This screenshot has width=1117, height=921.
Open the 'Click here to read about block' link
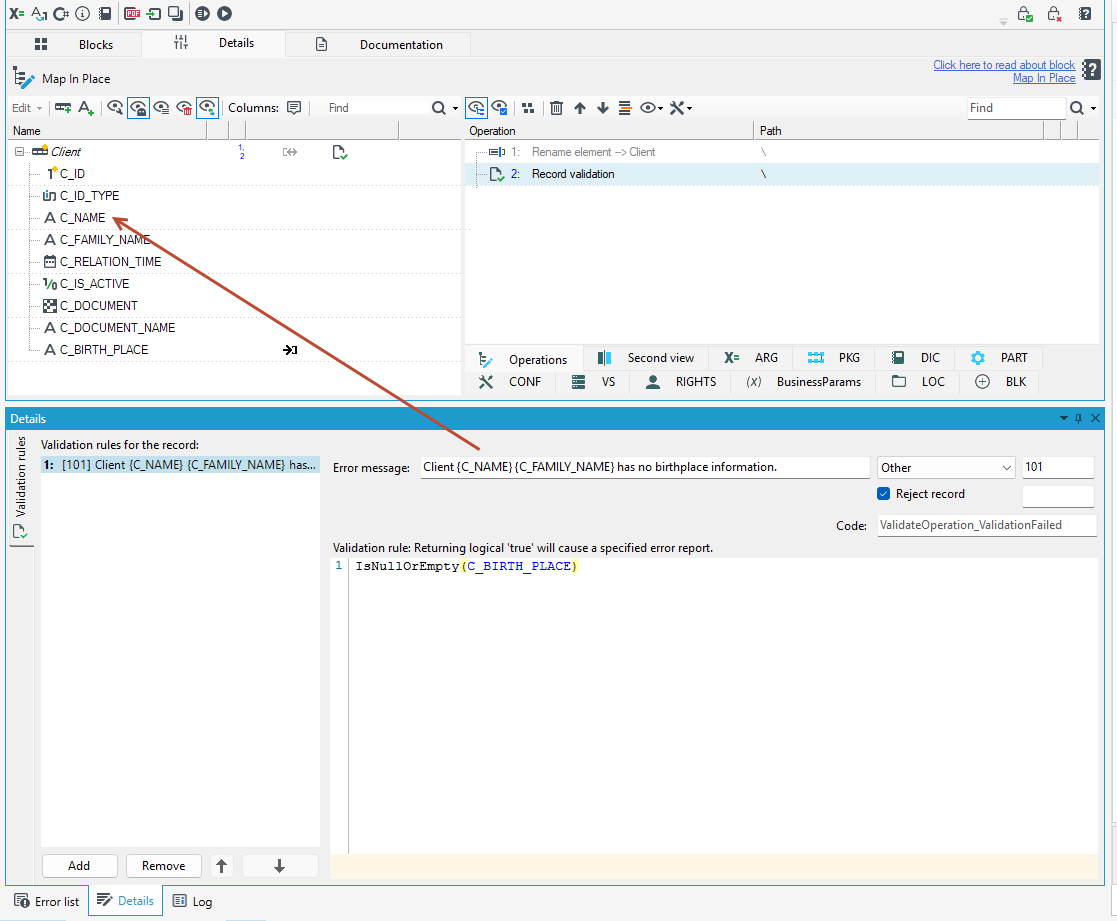tap(1004, 65)
